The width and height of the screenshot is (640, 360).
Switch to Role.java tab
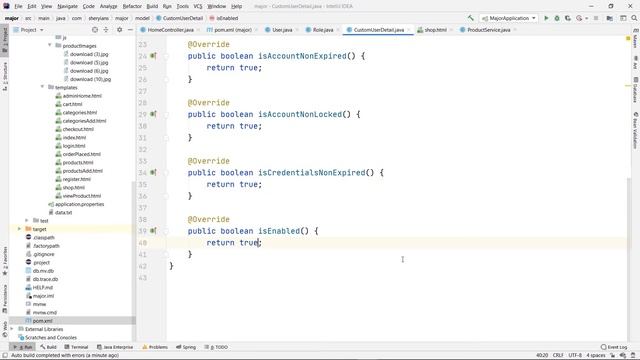323,30
